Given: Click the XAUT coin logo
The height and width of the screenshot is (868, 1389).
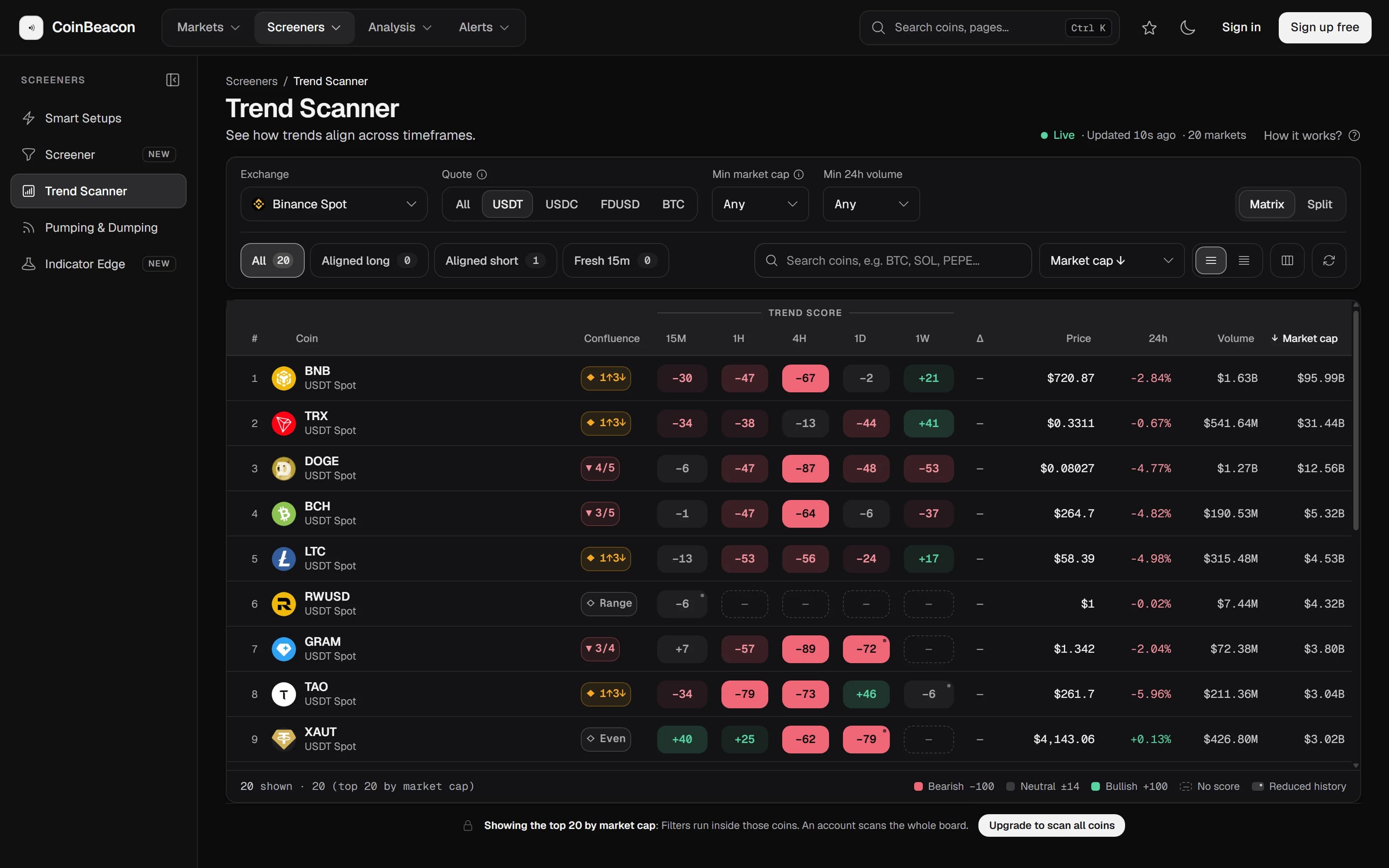Looking at the screenshot, I should [x=283, y=740].
